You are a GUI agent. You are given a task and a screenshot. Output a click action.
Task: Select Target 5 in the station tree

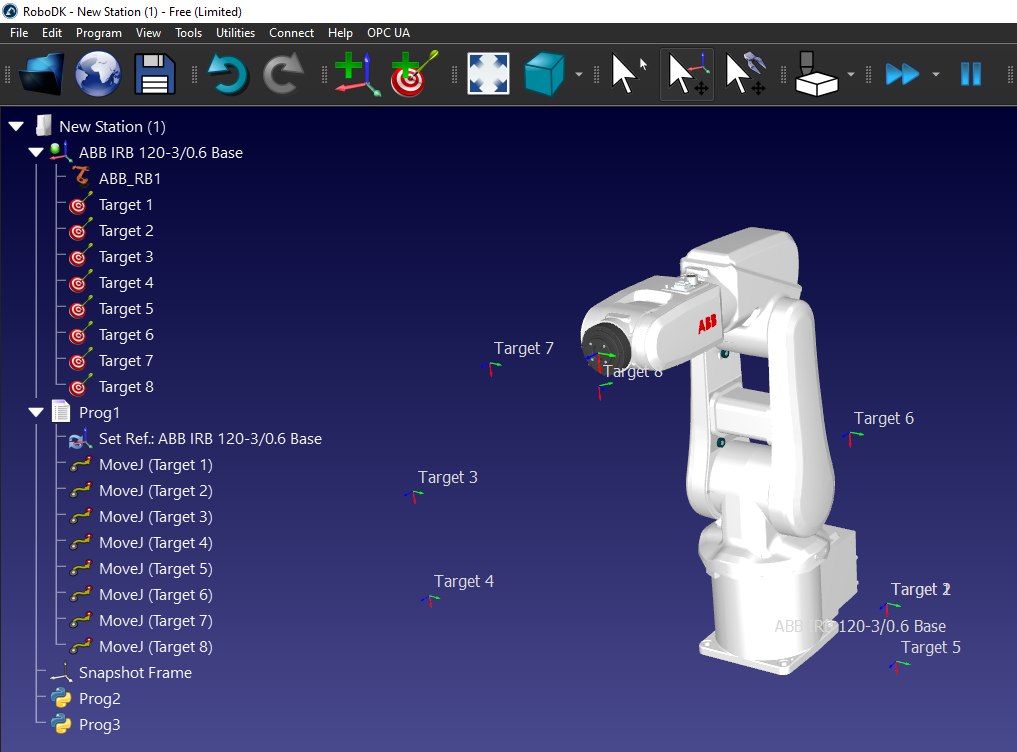126,309
